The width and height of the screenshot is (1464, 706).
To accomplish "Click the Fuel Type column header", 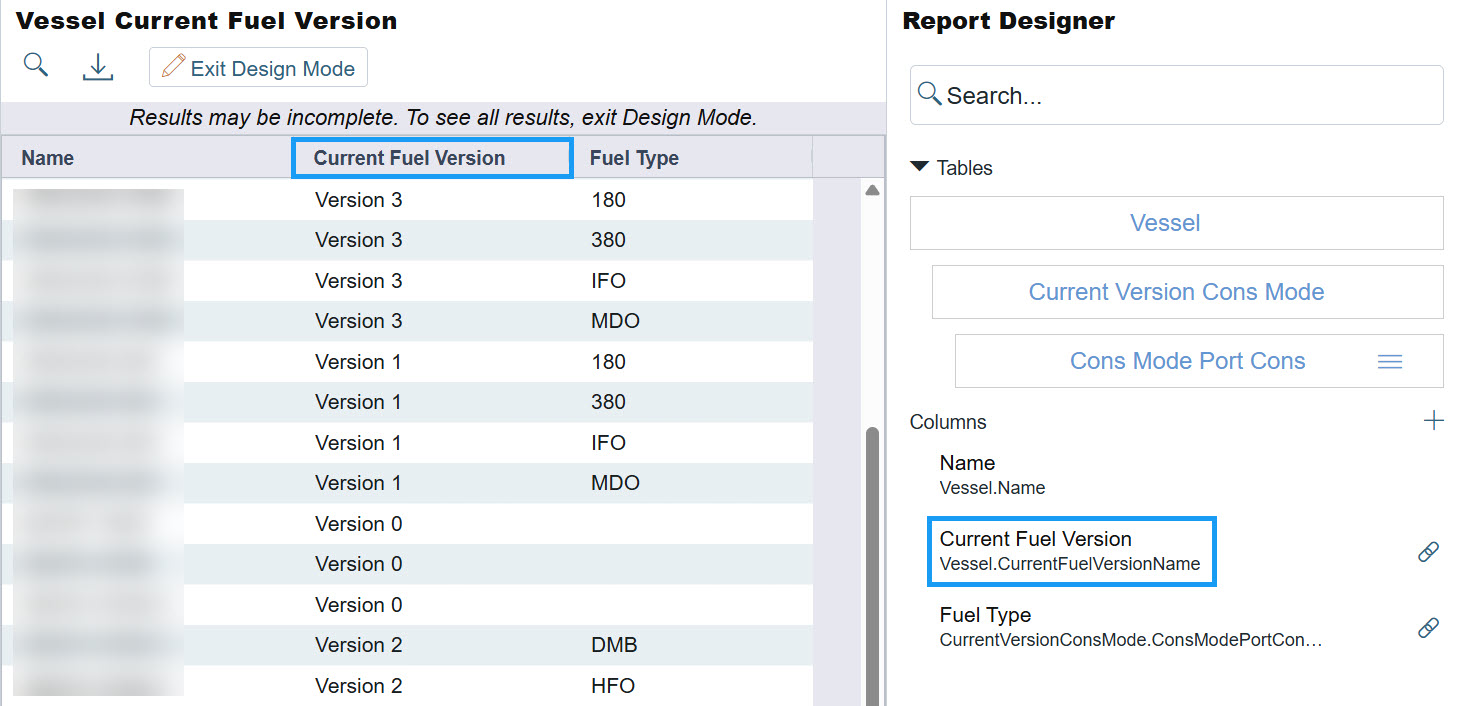I will (x=634, y=158).
